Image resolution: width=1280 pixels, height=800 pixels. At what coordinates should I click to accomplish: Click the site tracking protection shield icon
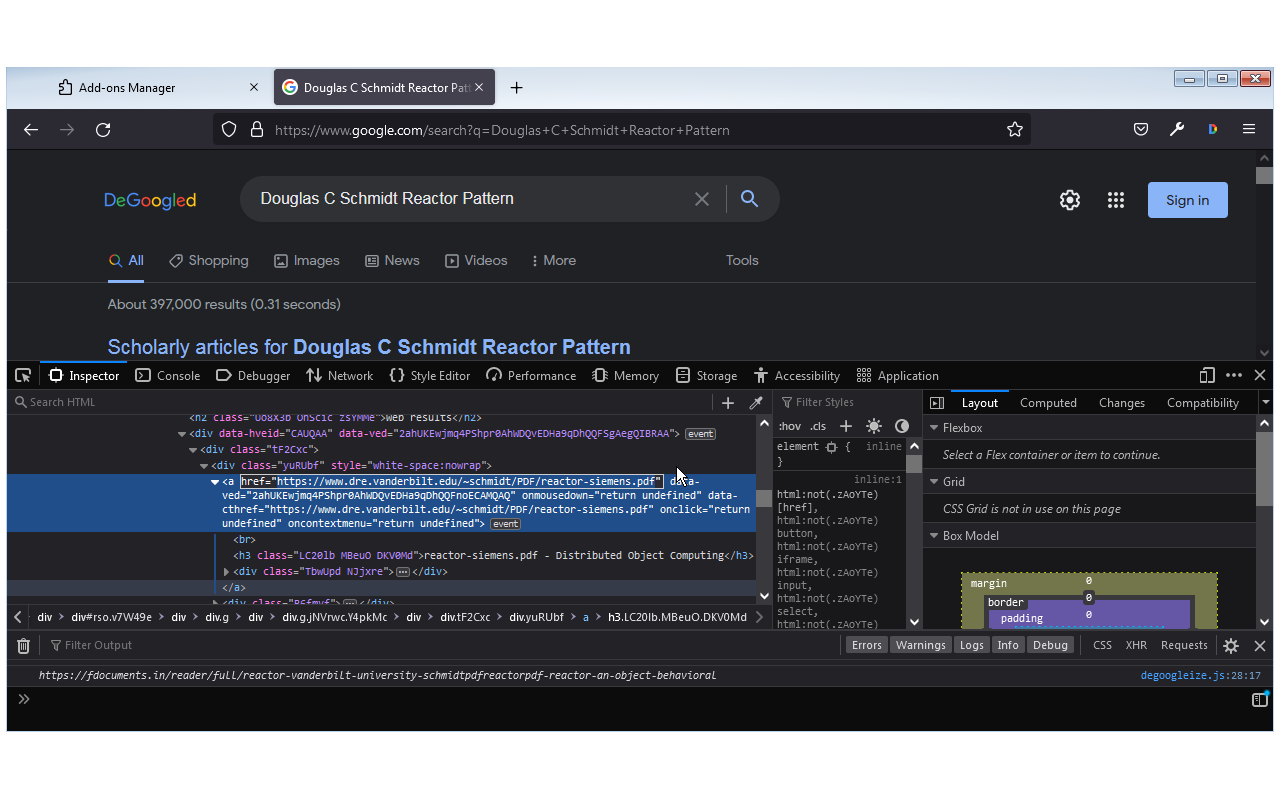click(x=229, y=130)
